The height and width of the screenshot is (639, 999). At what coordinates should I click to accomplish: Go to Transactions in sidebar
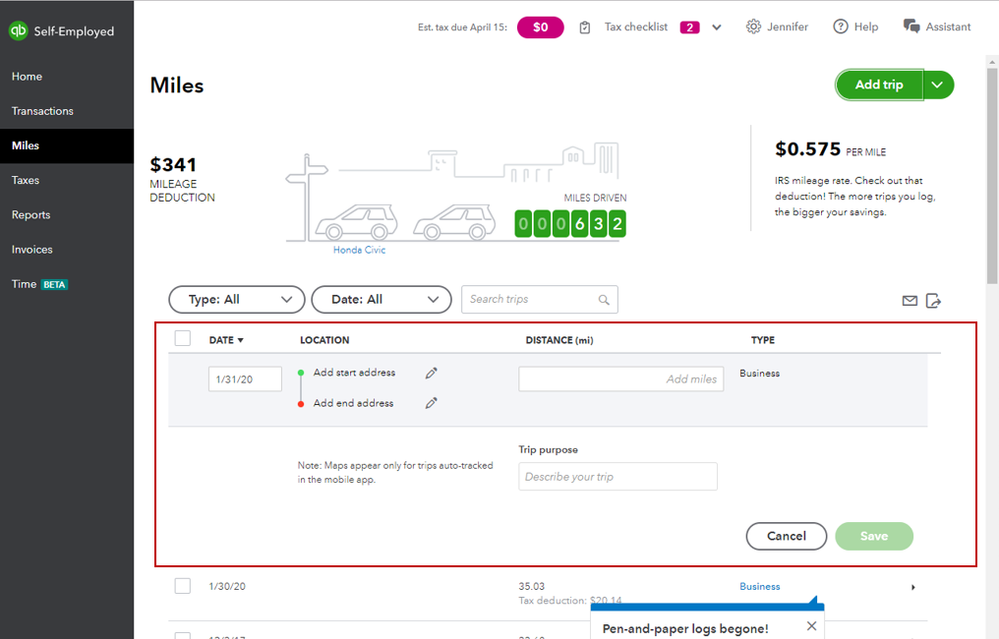(x=43, y=111)
